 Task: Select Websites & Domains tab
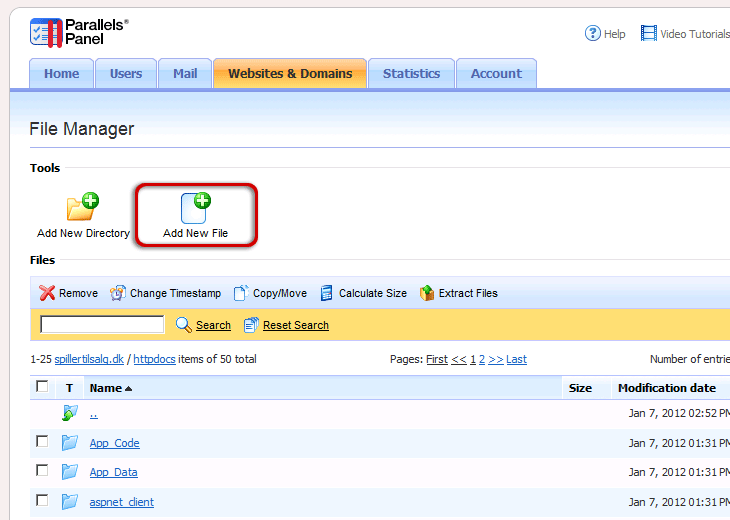[290, 74]
